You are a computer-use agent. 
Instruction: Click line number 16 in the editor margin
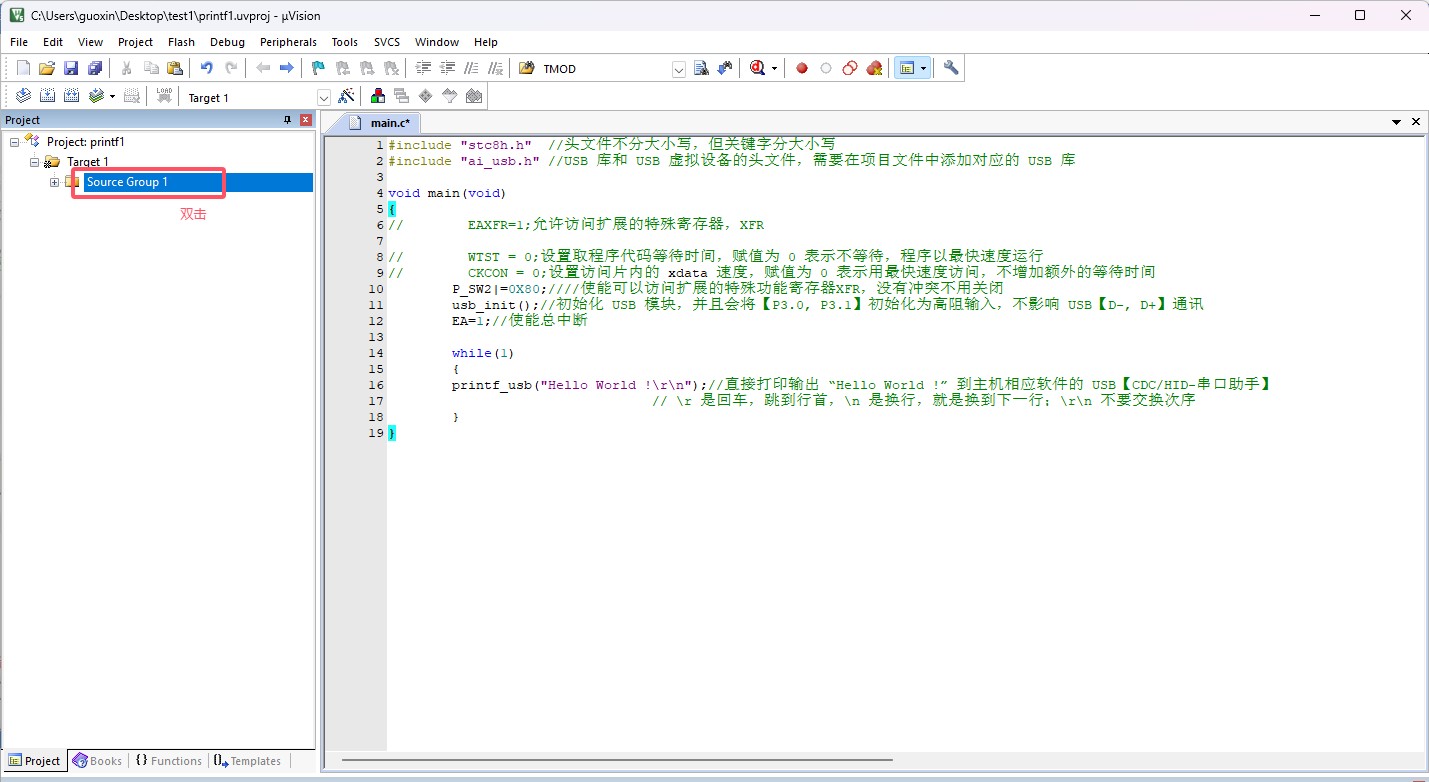[x=376, y=385]
